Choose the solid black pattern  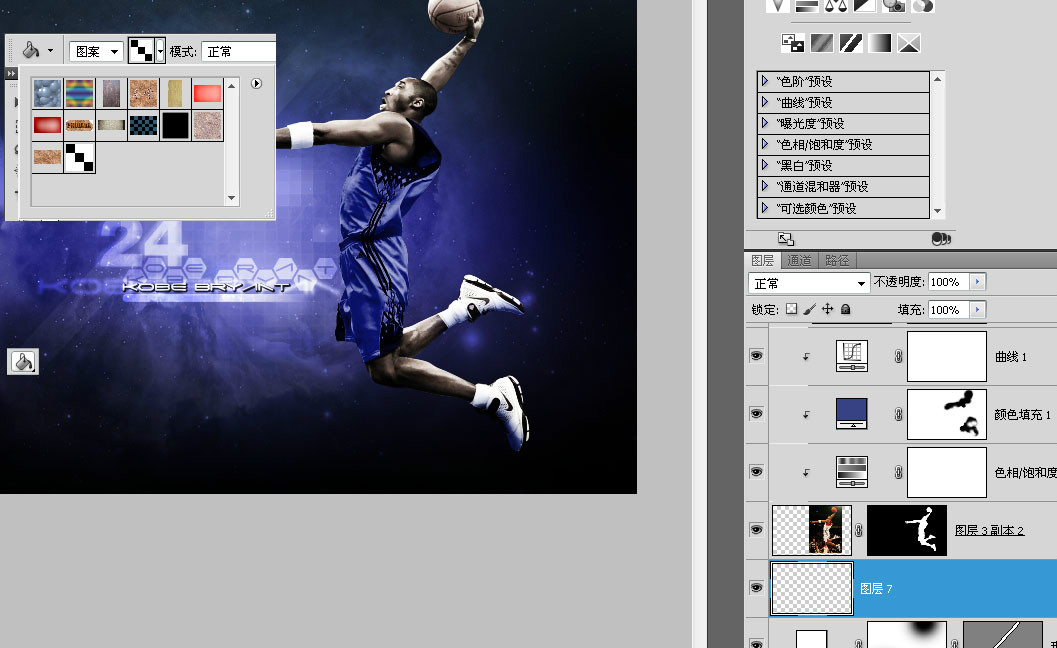175,125
